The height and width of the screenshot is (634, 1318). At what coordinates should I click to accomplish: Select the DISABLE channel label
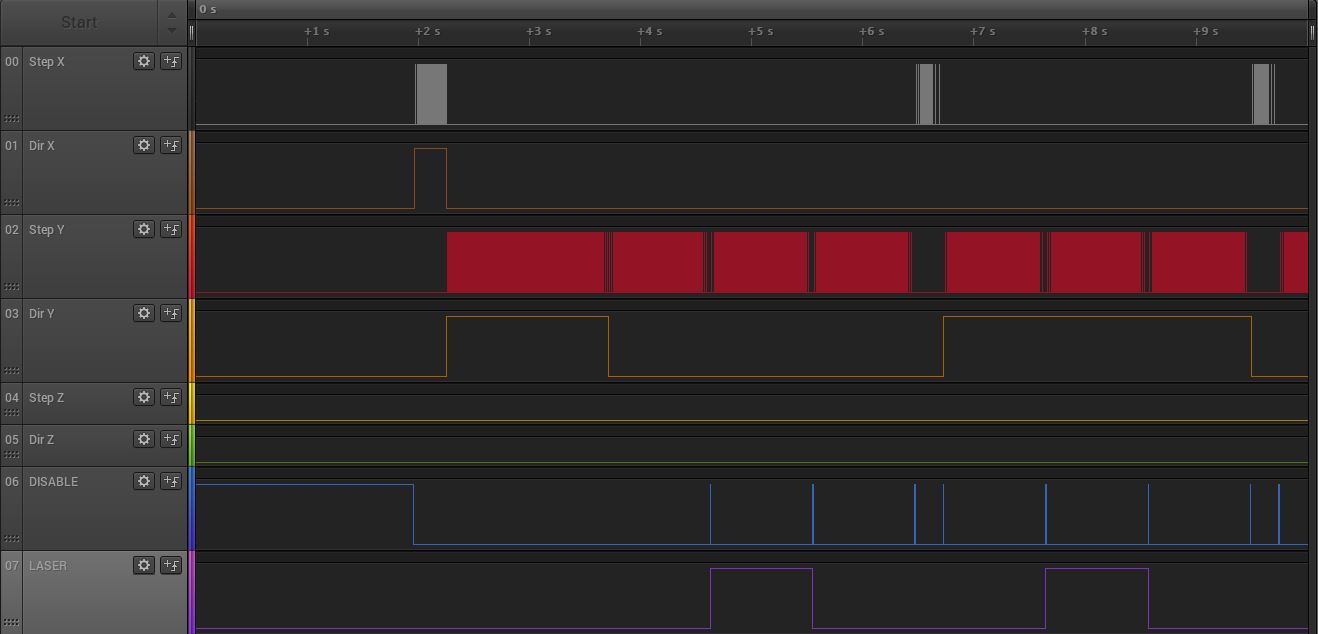pos(53,482)
